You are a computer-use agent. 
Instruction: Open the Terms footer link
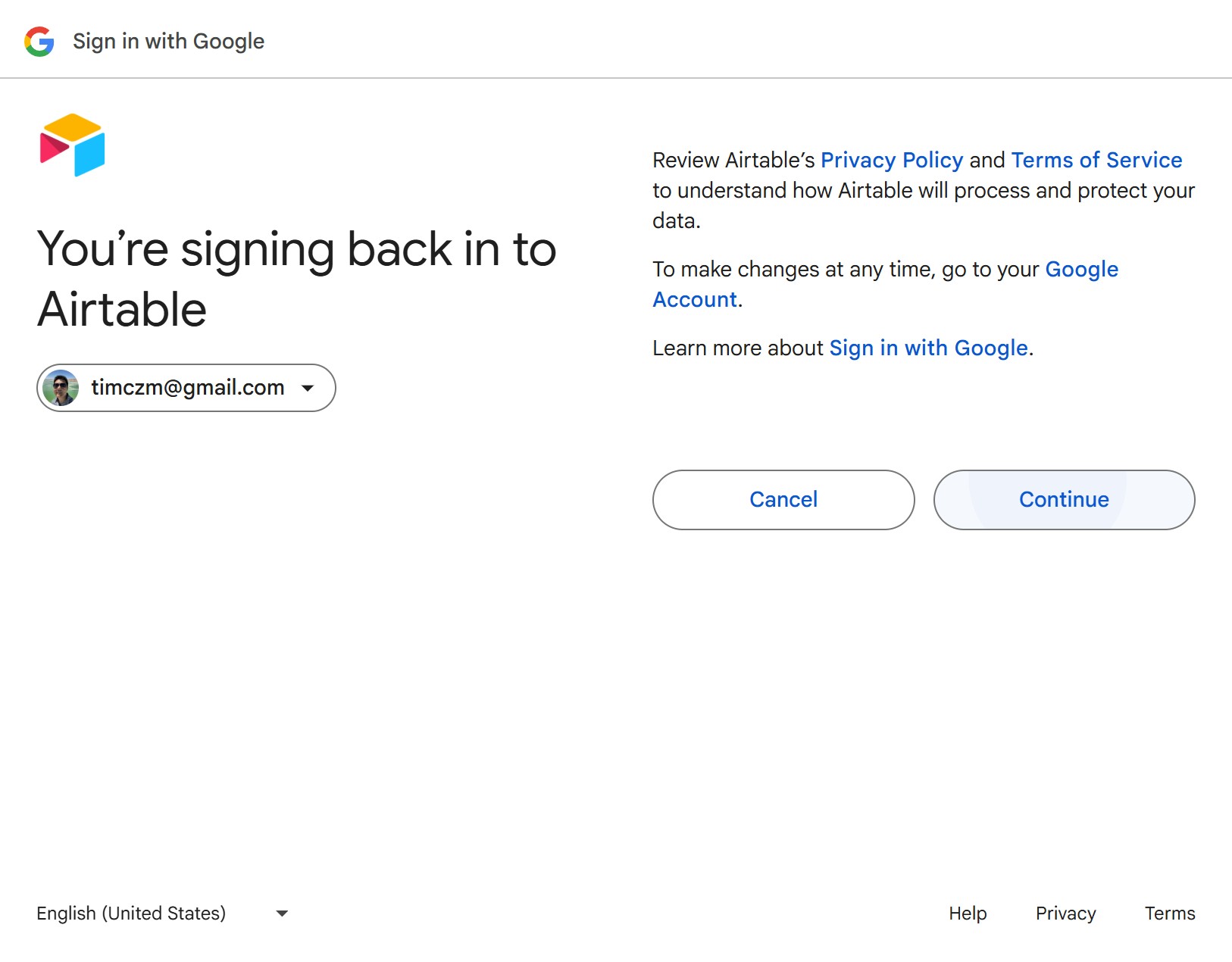[1170, 914]
